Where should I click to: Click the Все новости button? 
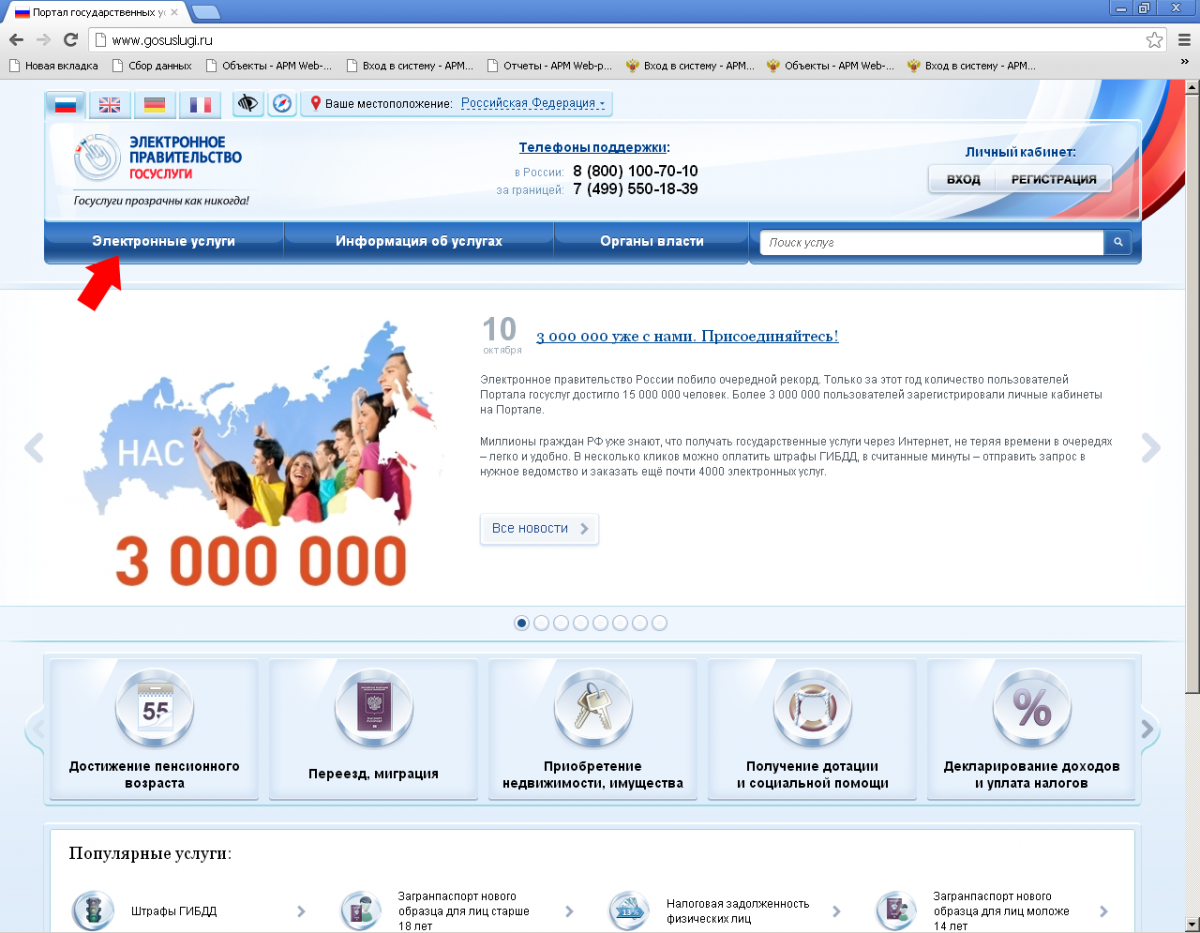point(539,529)
